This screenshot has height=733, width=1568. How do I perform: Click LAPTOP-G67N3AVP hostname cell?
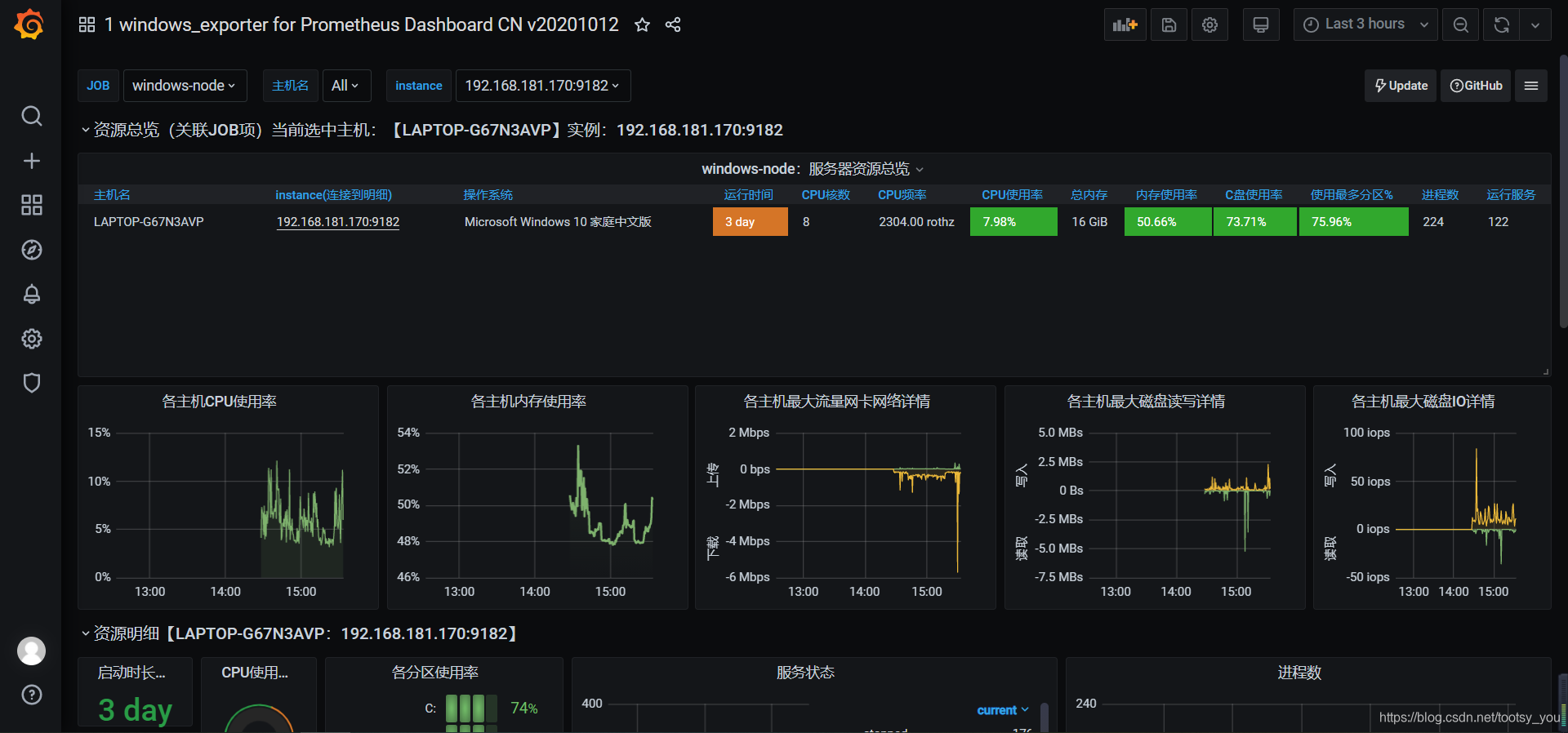pyautogui.click(x=149, y=222)
